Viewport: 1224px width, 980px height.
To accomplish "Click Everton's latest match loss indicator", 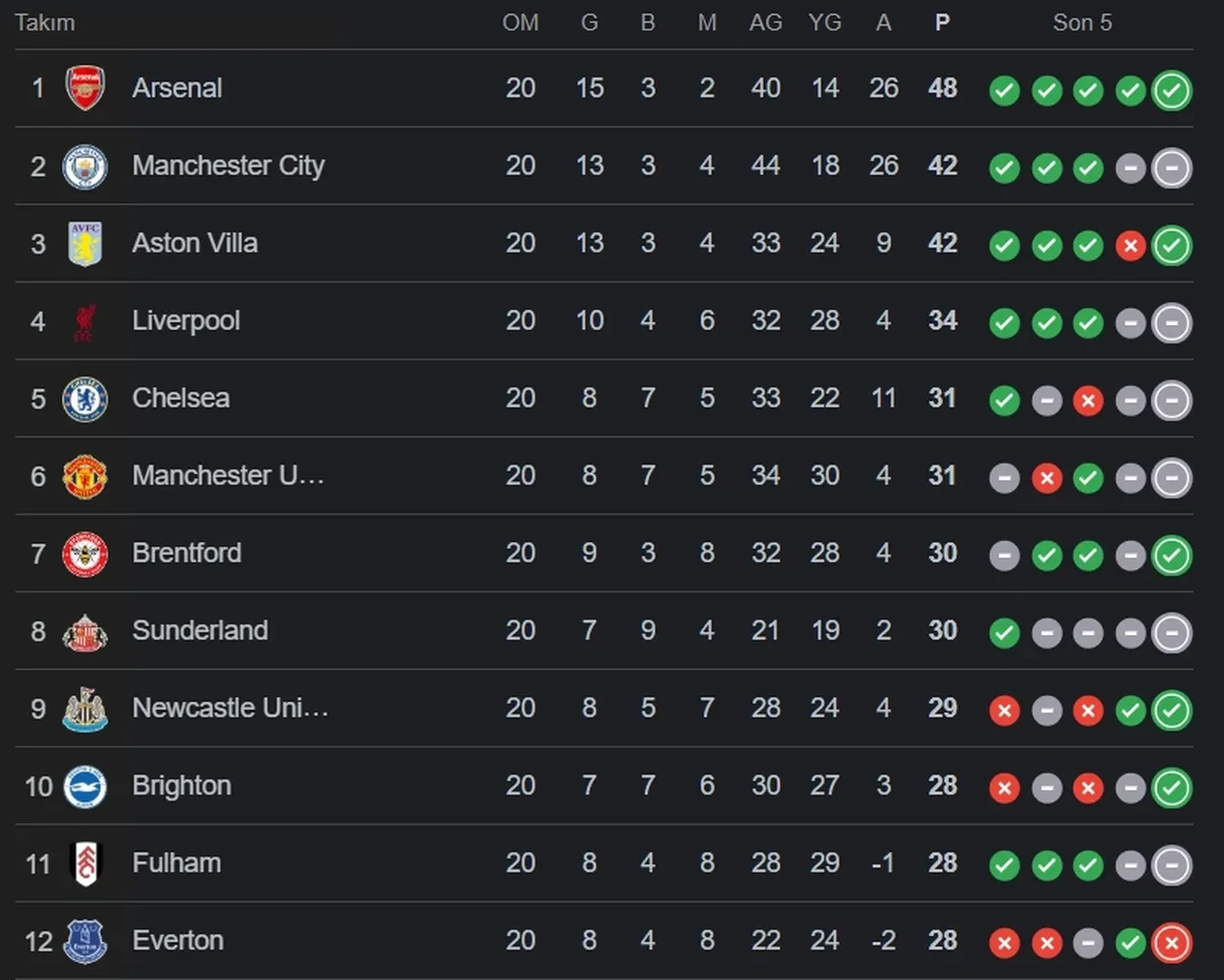I will pos(1171,944).
